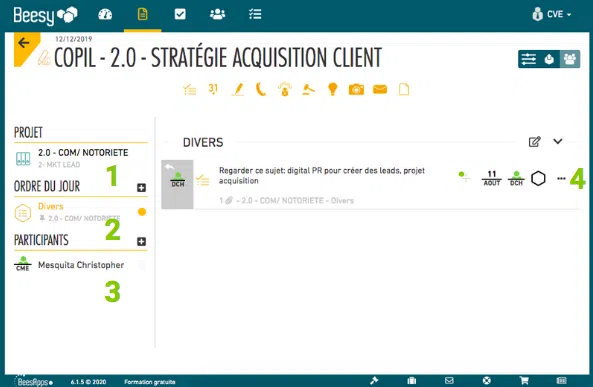Toggle the participants view button at top right
The height and width of the screenshot is (387, 593).
(570, 59)
